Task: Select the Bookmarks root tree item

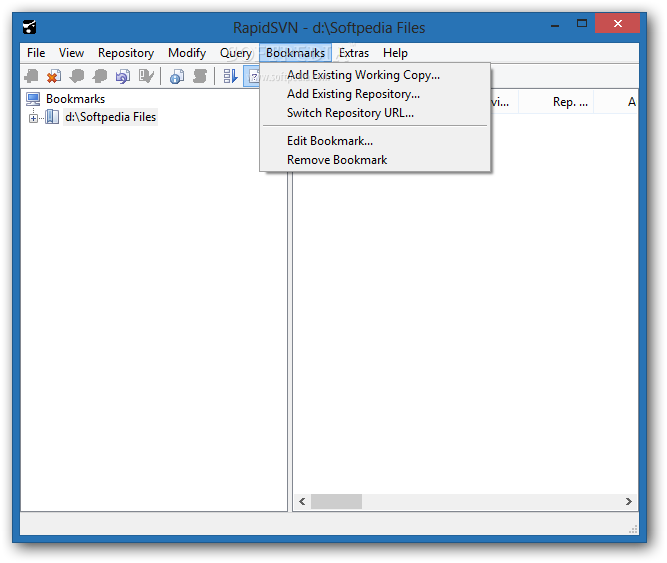Action: click(75, 99)
